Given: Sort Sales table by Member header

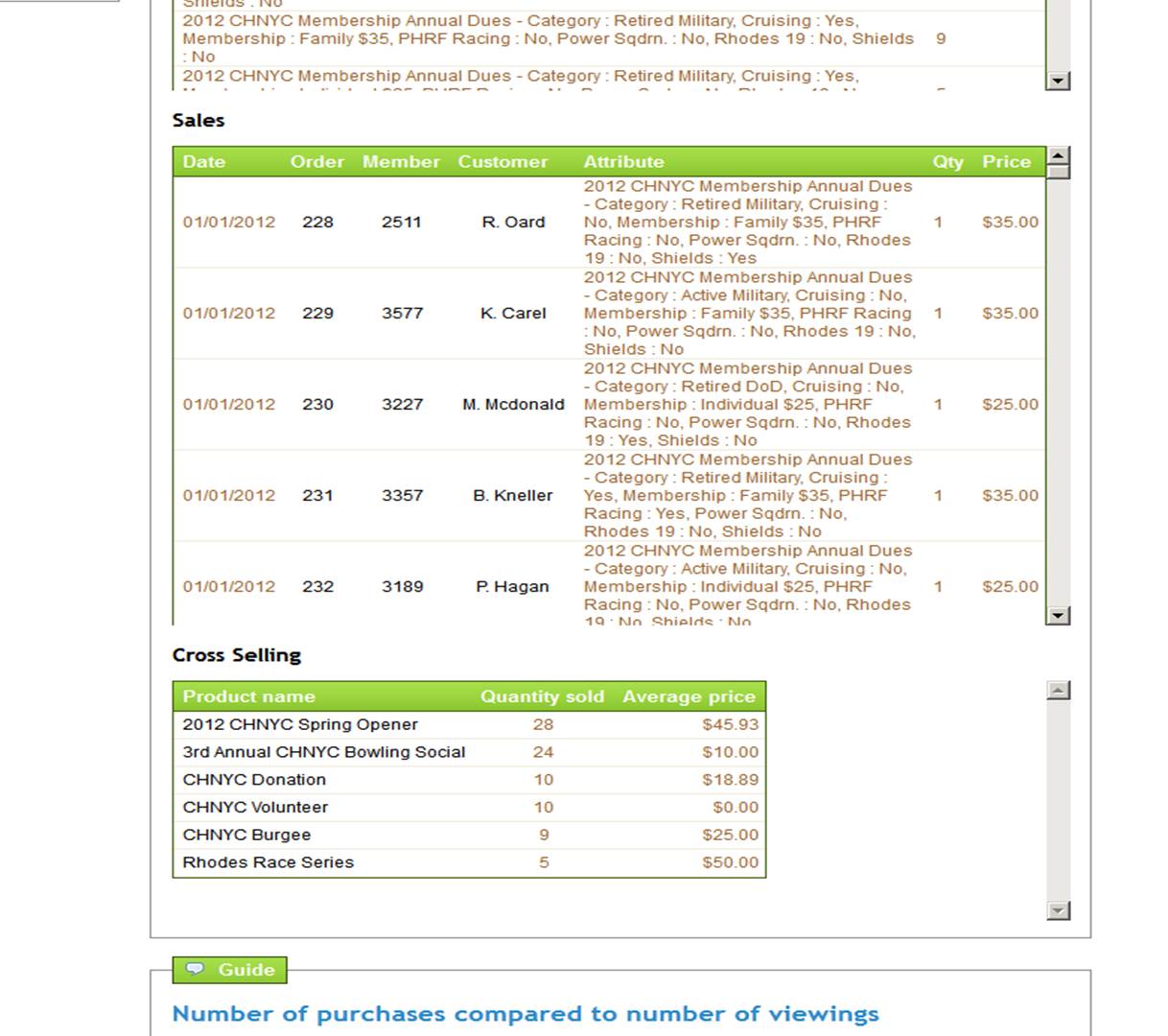Looking at the screenshot, I should coord(401,161).
